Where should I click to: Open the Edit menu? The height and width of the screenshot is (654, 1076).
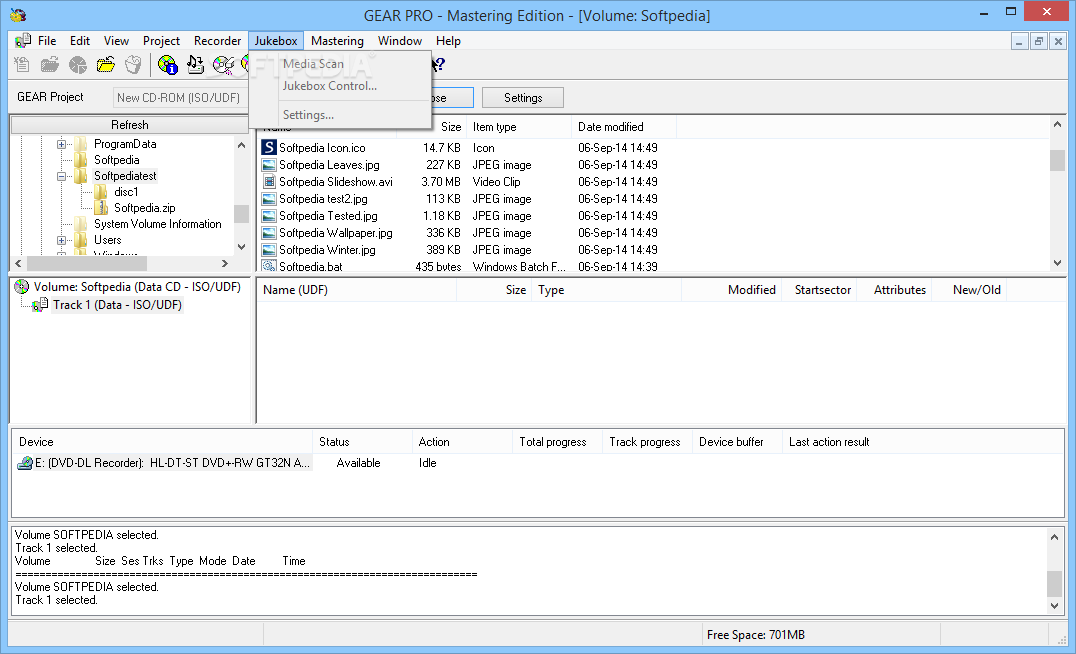point(80,40)
